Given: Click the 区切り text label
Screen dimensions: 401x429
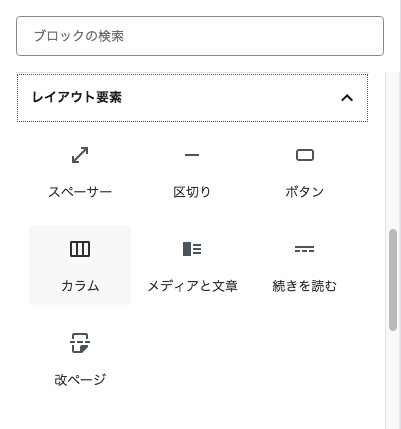Looking at the screenshot, I should [x=192, y=192].
